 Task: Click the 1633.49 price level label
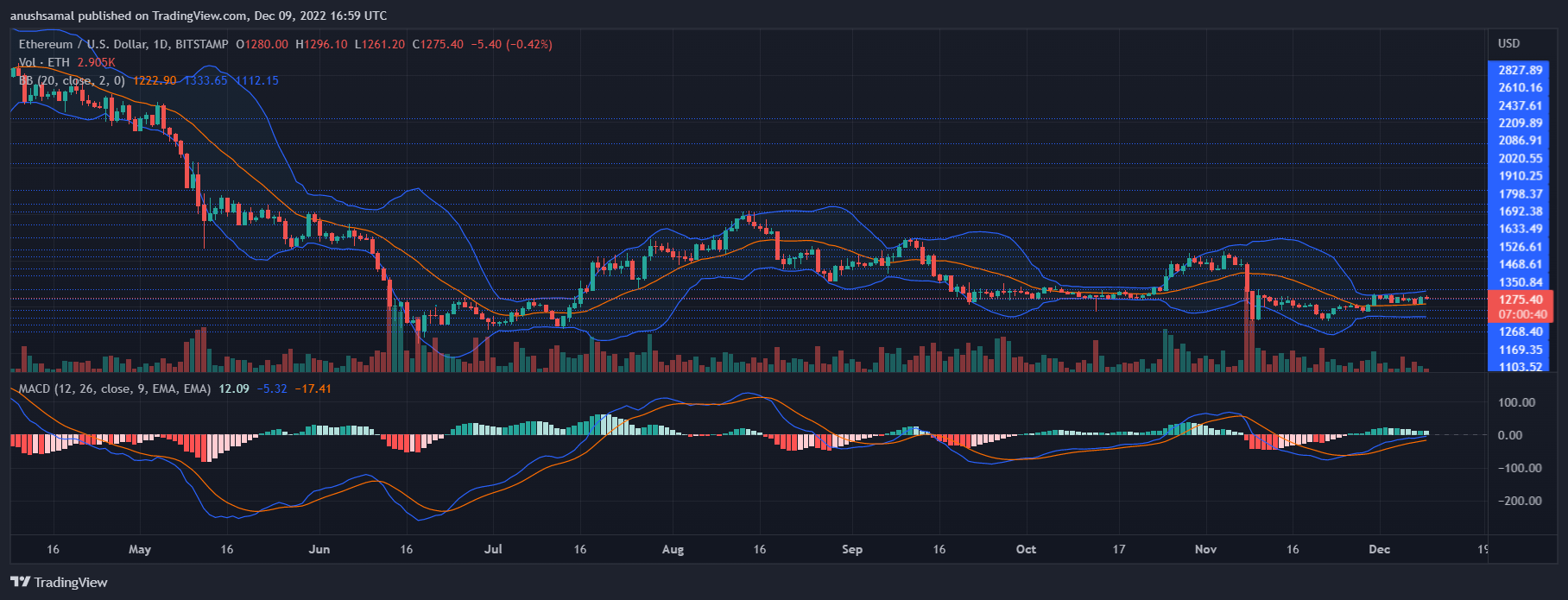tap(1520, 229)
